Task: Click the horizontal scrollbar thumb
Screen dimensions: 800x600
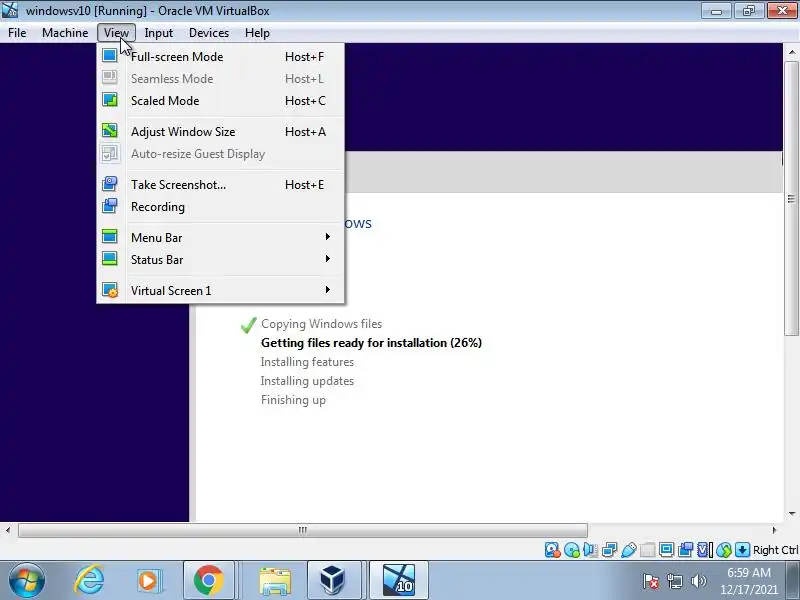Action: [303, 530]
